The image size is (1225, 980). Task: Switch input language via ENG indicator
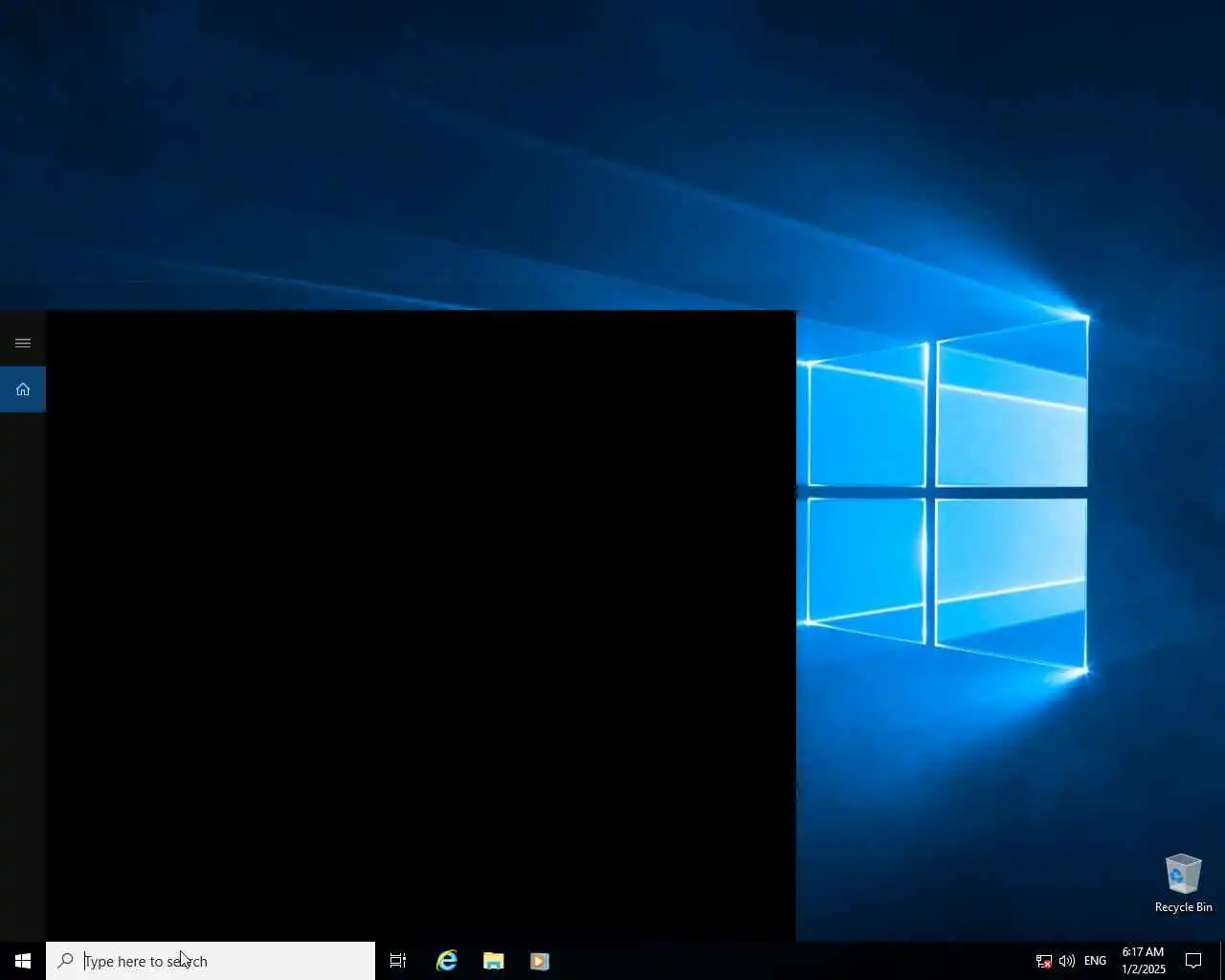tap(1096, 961)
